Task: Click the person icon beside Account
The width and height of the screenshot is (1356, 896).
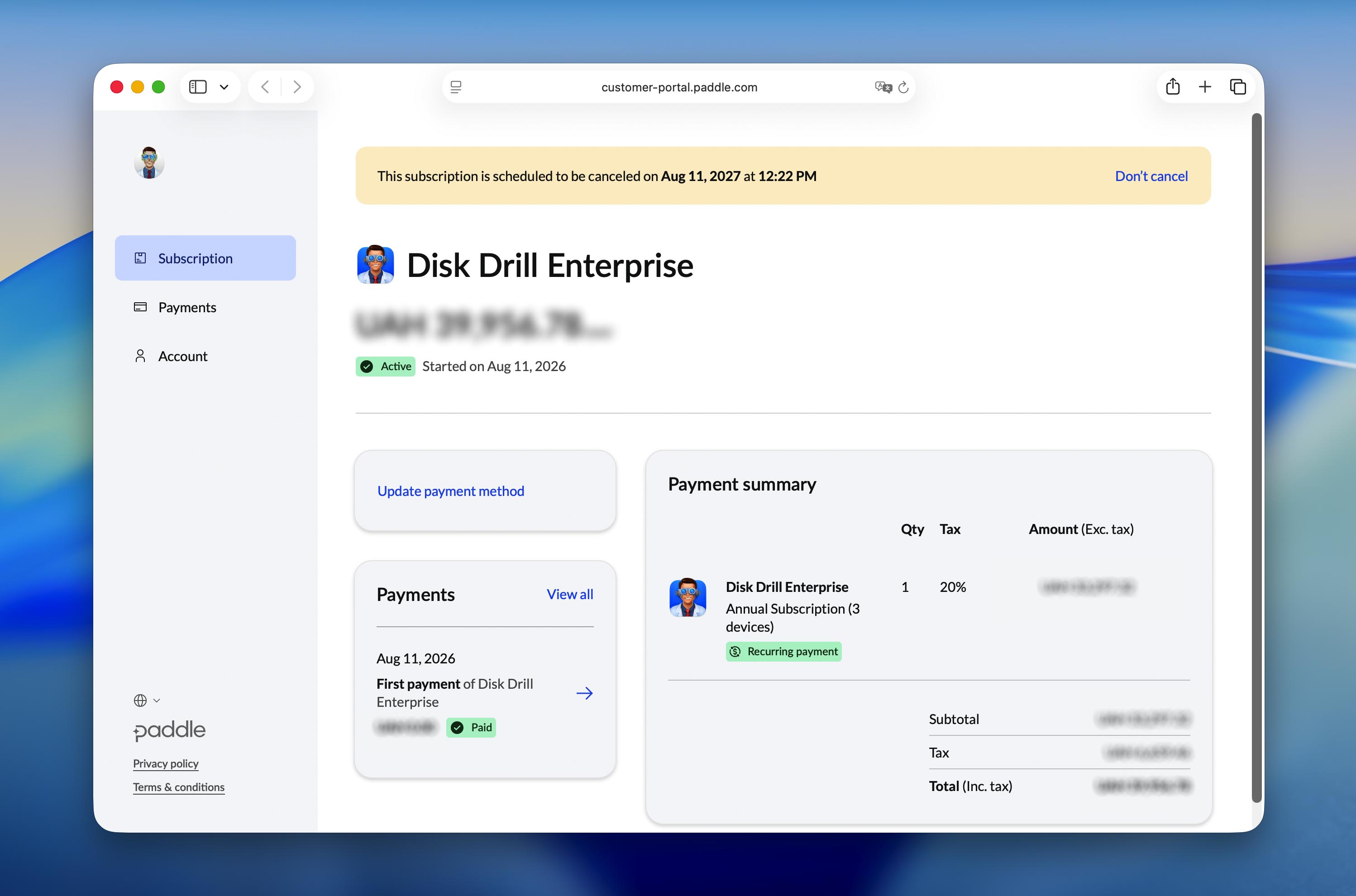Action: tap(140, 356)
